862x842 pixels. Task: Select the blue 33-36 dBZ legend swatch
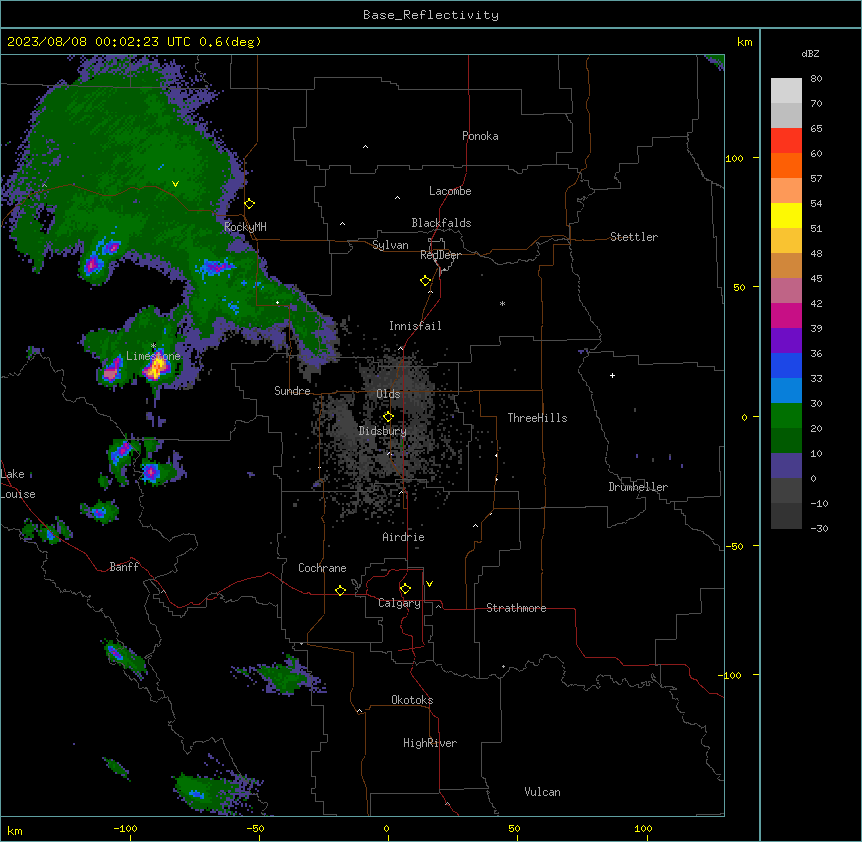coord(786,365)
